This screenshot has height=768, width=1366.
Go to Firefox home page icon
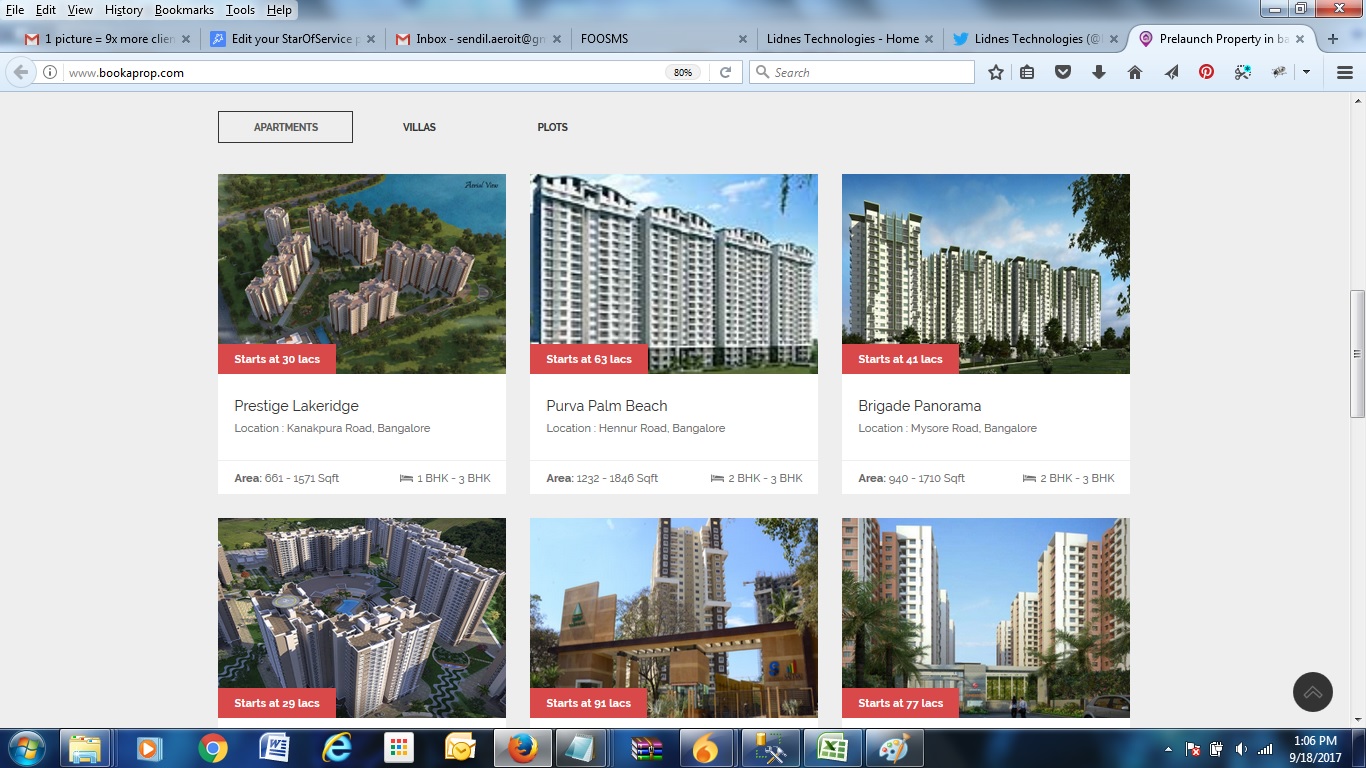[x=1135, y=72]
